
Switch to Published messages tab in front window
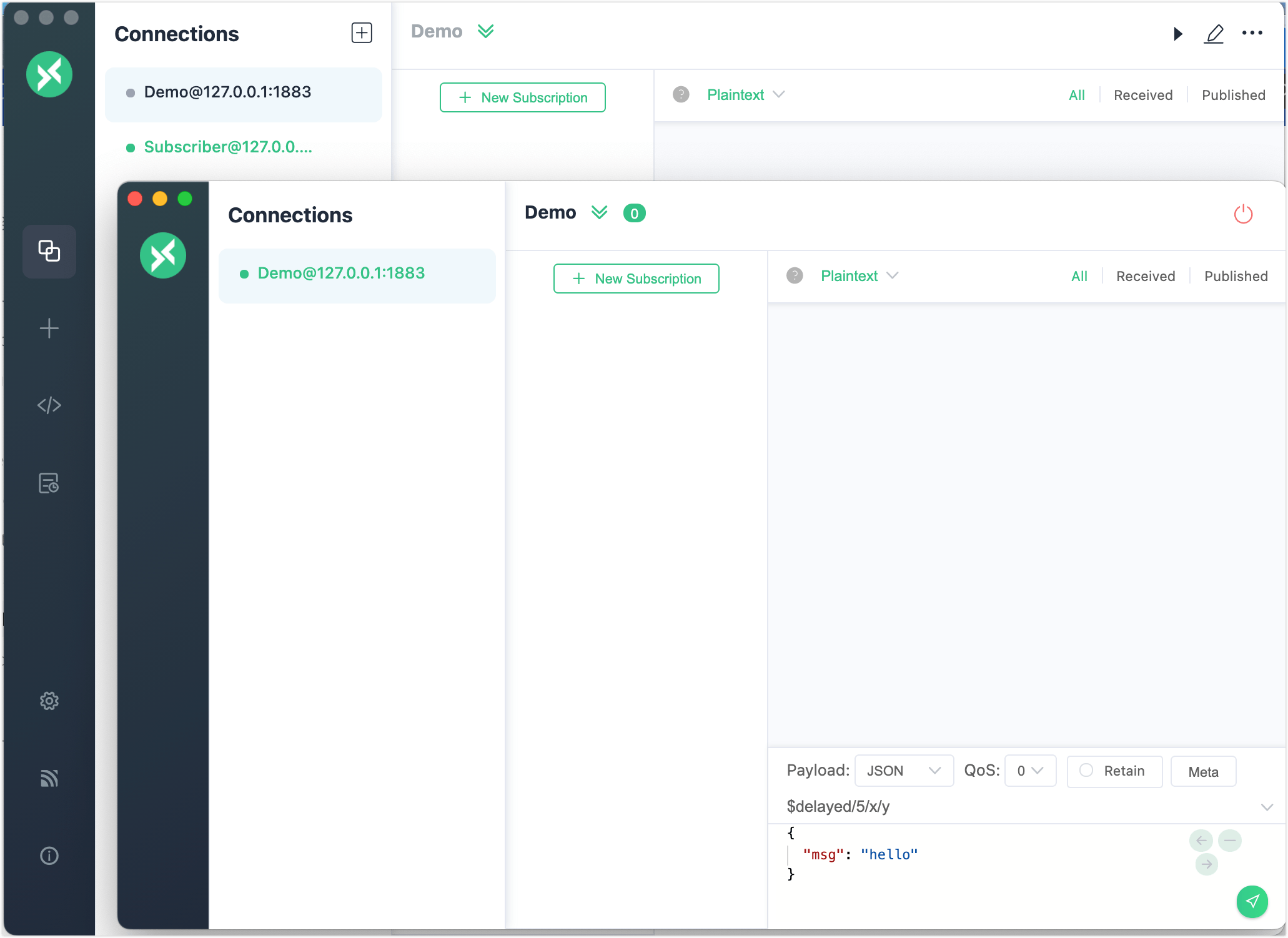point(1236,276)
